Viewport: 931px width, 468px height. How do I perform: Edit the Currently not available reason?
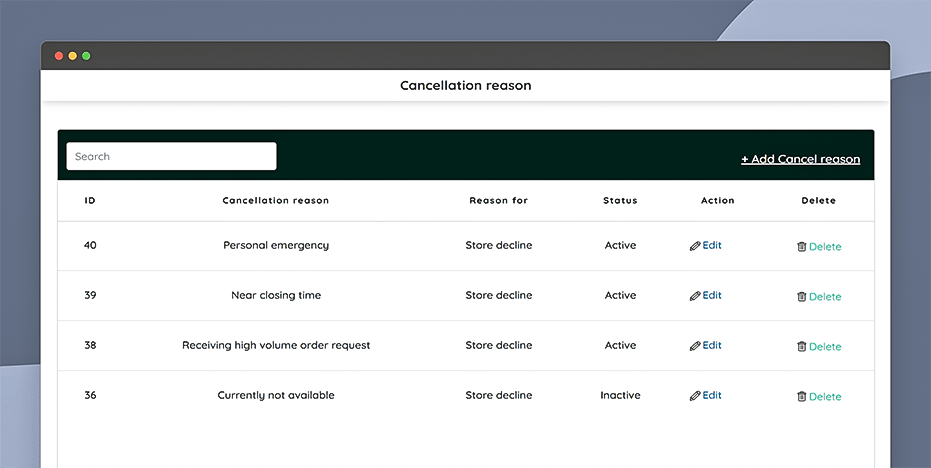click(712, 395)
